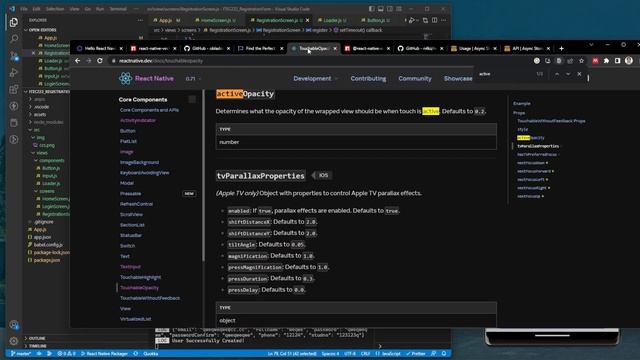The width and height of the screenshot is (640, 360).
Task: Click the React Native logo
Action: click(x=146, y=78)
